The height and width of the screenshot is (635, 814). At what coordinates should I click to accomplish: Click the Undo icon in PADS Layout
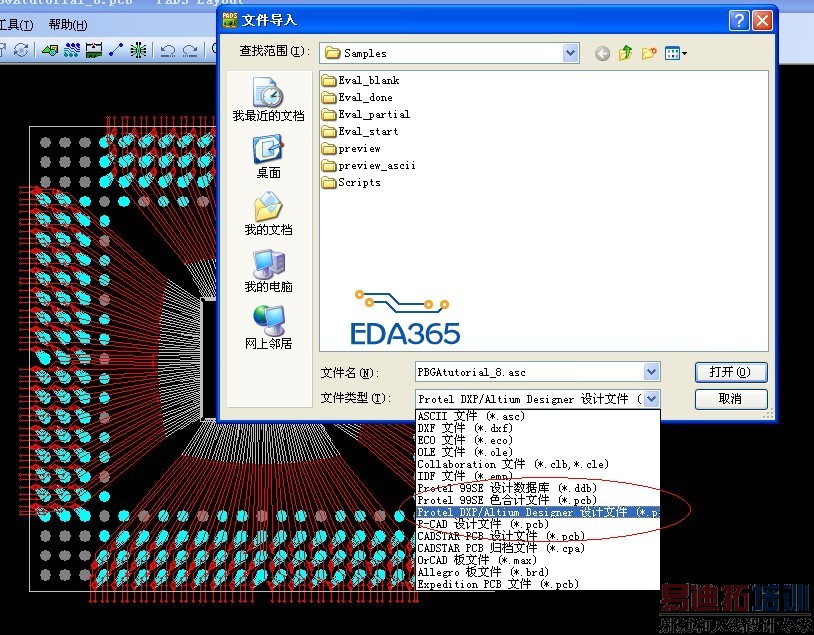point(168,51)
